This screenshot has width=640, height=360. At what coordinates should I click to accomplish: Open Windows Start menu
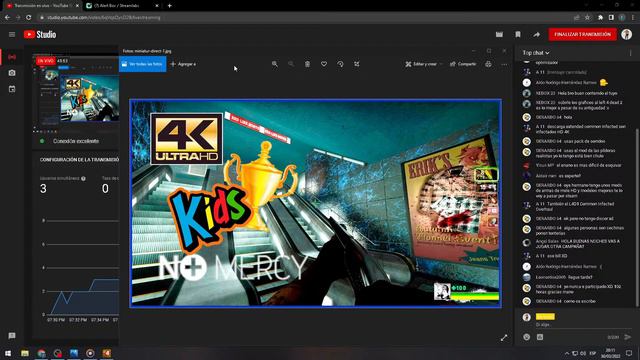pos(8,353)
